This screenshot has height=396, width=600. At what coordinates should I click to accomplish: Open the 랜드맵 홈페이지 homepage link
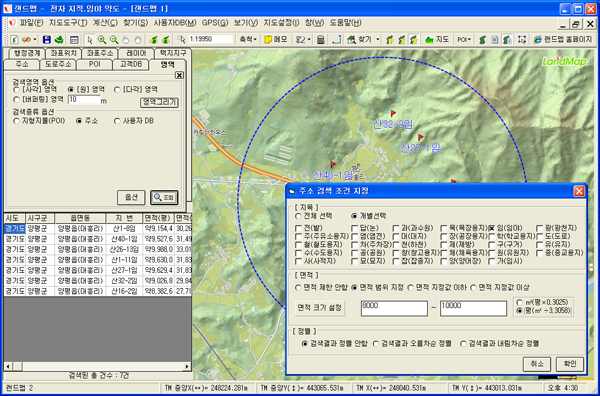(562, 39)
